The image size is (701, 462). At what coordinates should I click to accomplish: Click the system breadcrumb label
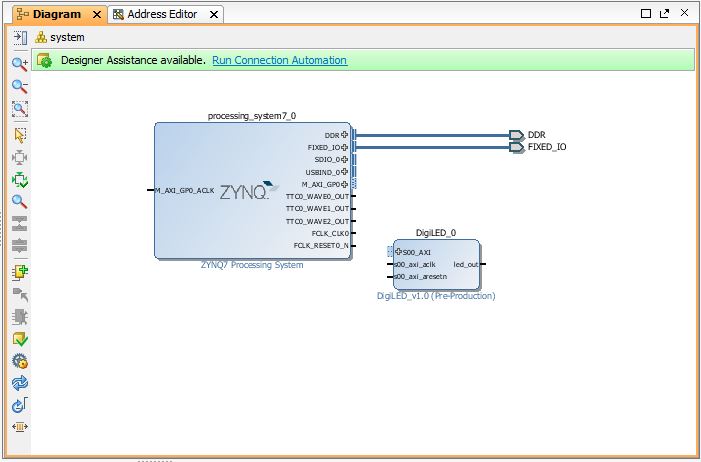tap(67, 37)
